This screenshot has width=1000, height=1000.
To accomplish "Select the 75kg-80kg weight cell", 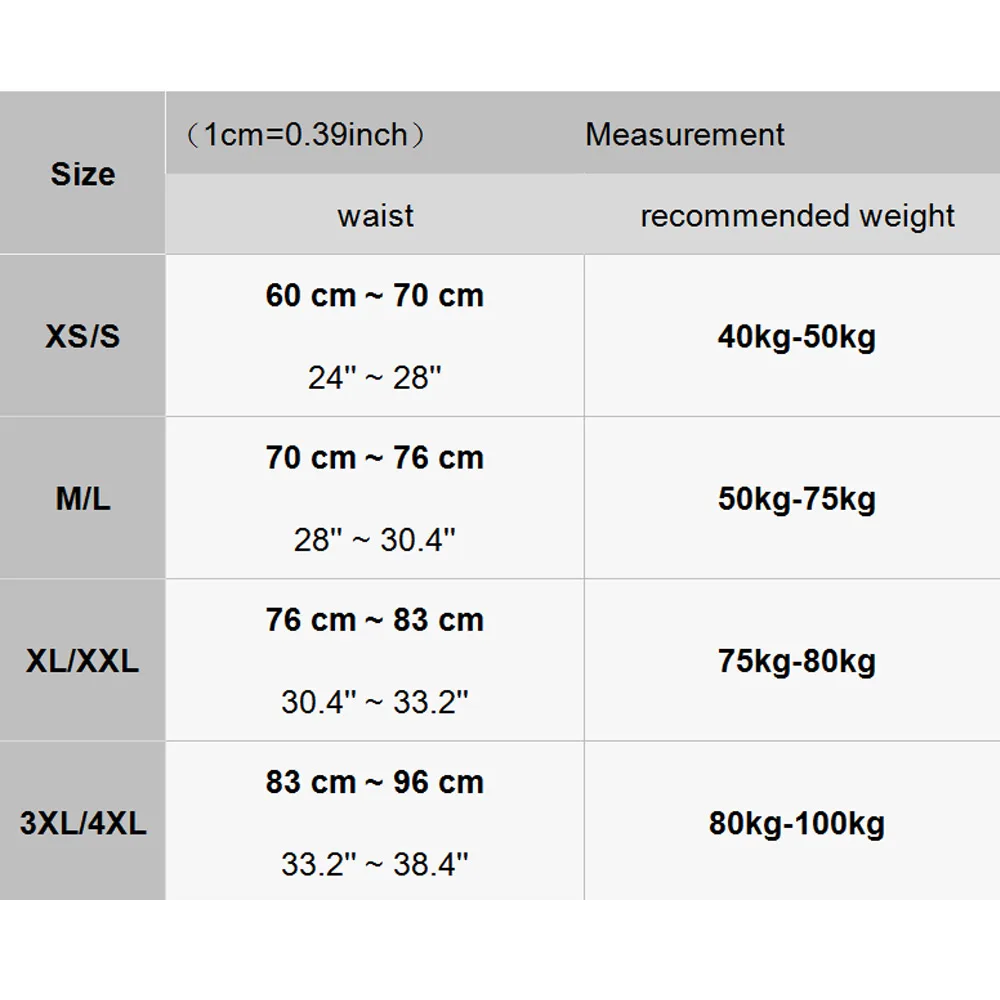I will point(796,661).
